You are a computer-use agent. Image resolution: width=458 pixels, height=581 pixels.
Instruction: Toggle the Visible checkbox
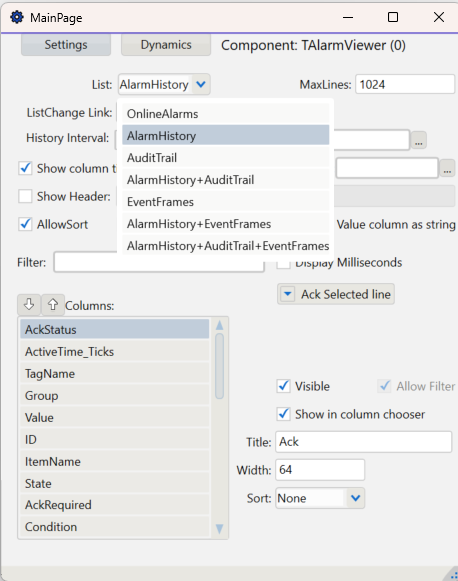(x=284, y=386)
